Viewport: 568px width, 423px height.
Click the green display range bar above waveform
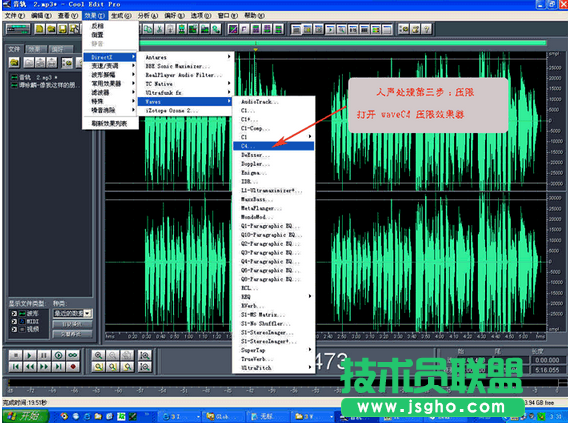(x=343, y=43)
